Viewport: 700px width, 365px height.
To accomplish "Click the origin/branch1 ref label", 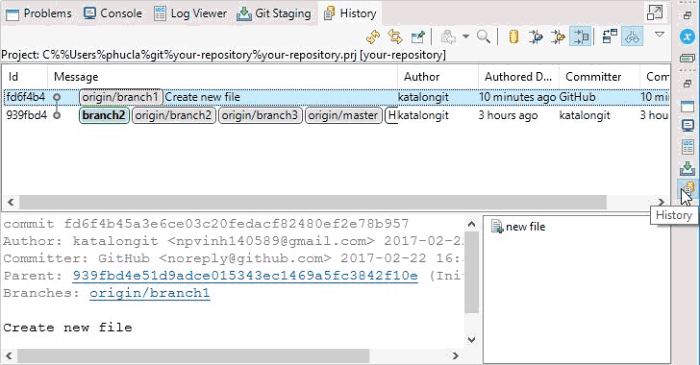I will pos(121,97).
